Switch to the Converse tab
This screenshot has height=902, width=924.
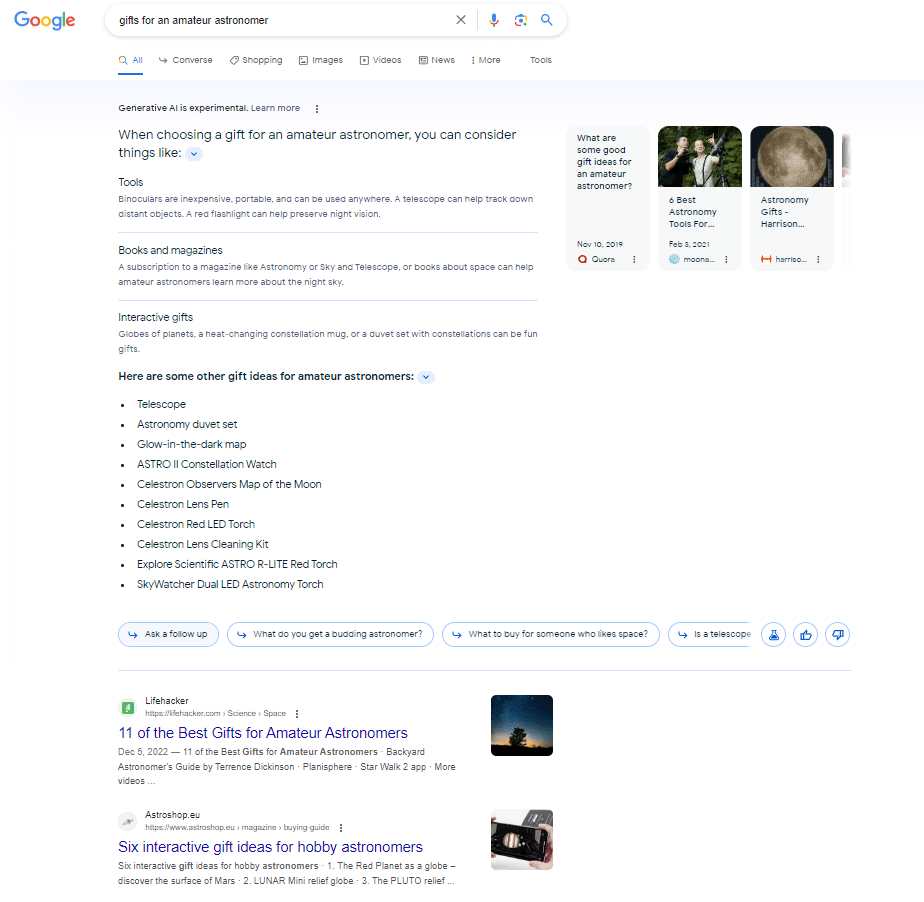coord(186,60)
